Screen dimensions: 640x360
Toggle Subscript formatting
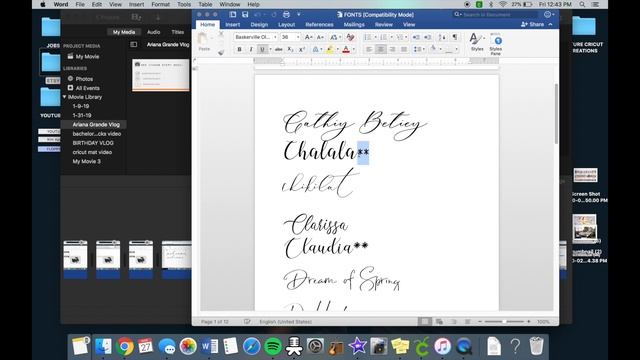tap(290, 49)
